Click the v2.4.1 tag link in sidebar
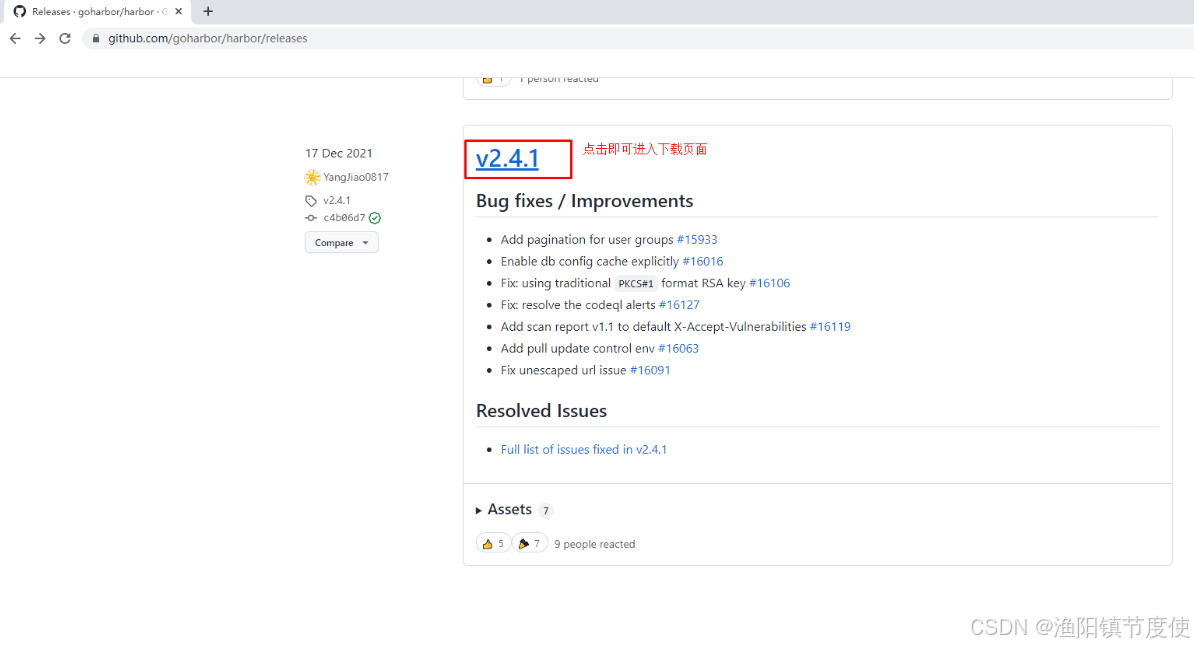 pyautogui.click(x=337, y=200)
